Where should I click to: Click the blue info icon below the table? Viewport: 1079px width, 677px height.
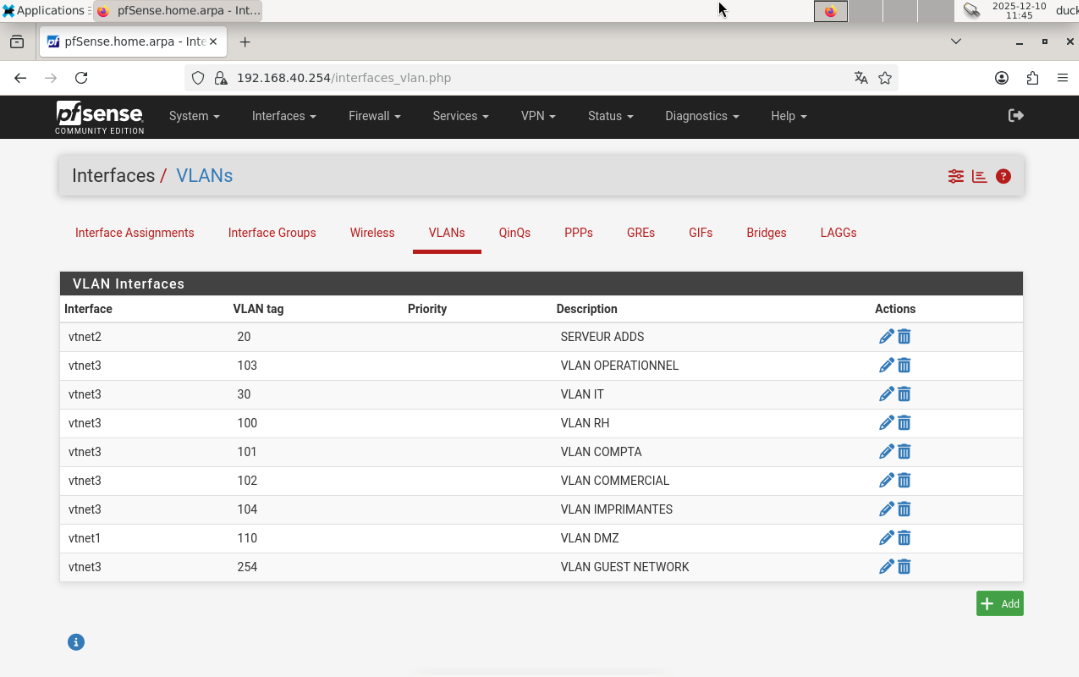76,641
